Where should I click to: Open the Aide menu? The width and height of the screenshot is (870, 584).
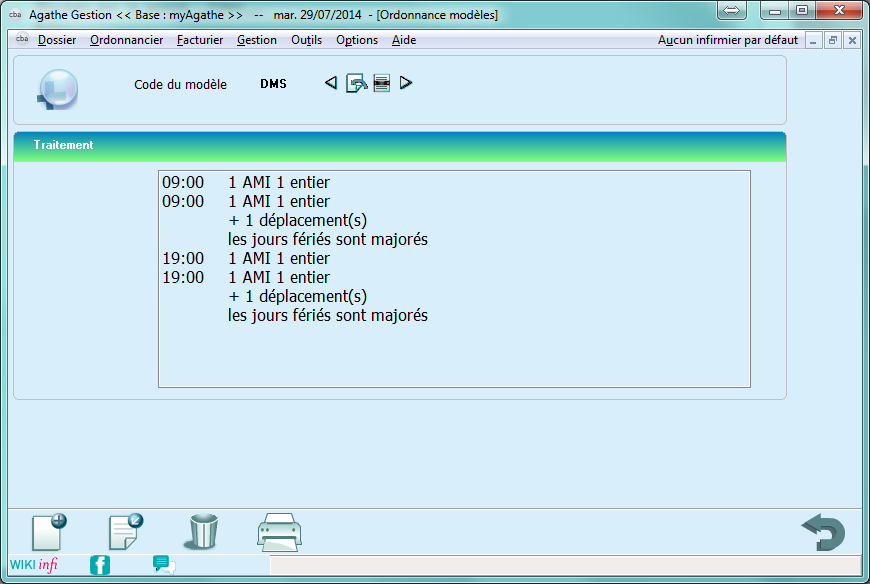coord(404,40)
